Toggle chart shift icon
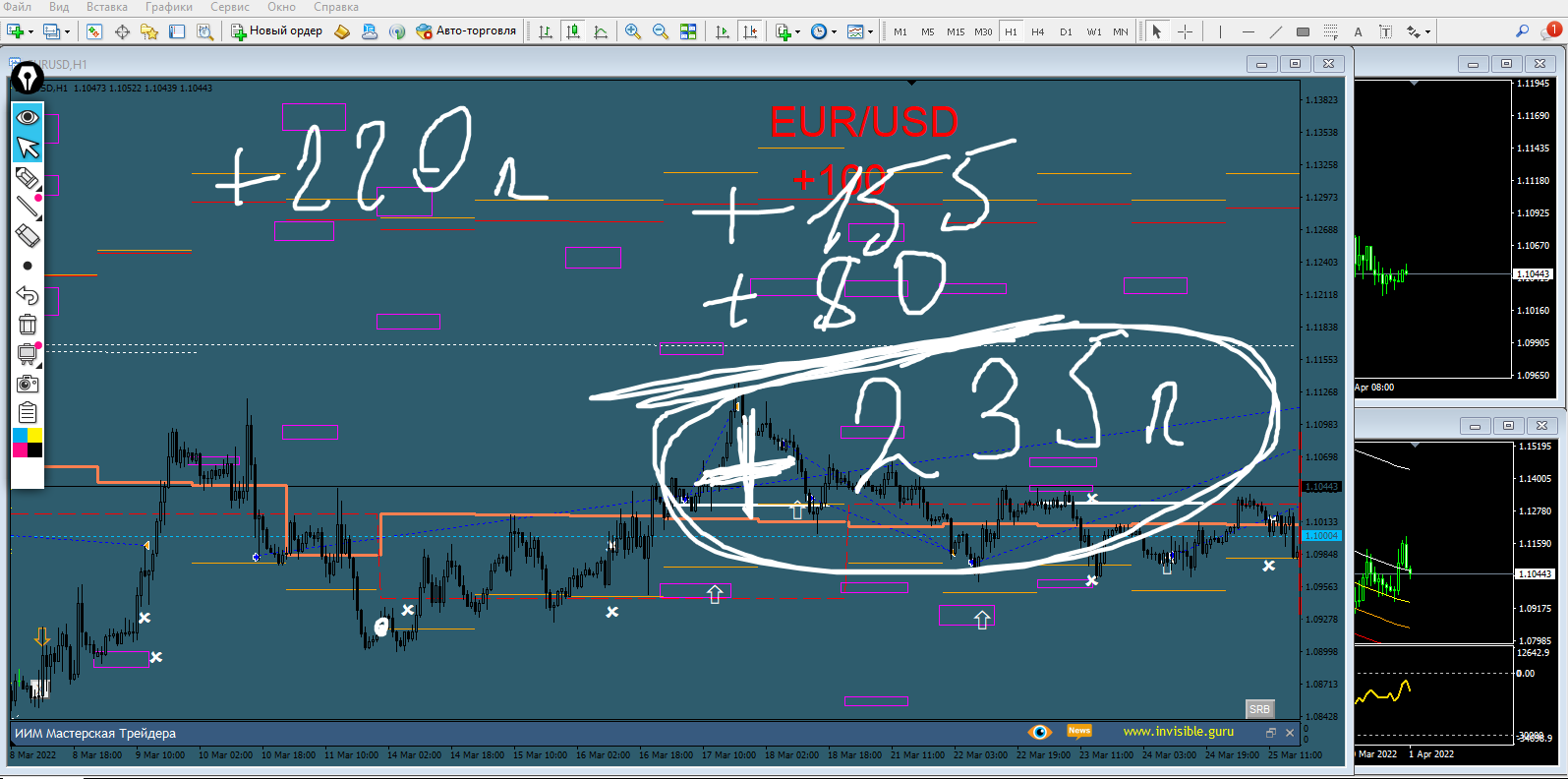1568x779 pixels. [750, 31]
